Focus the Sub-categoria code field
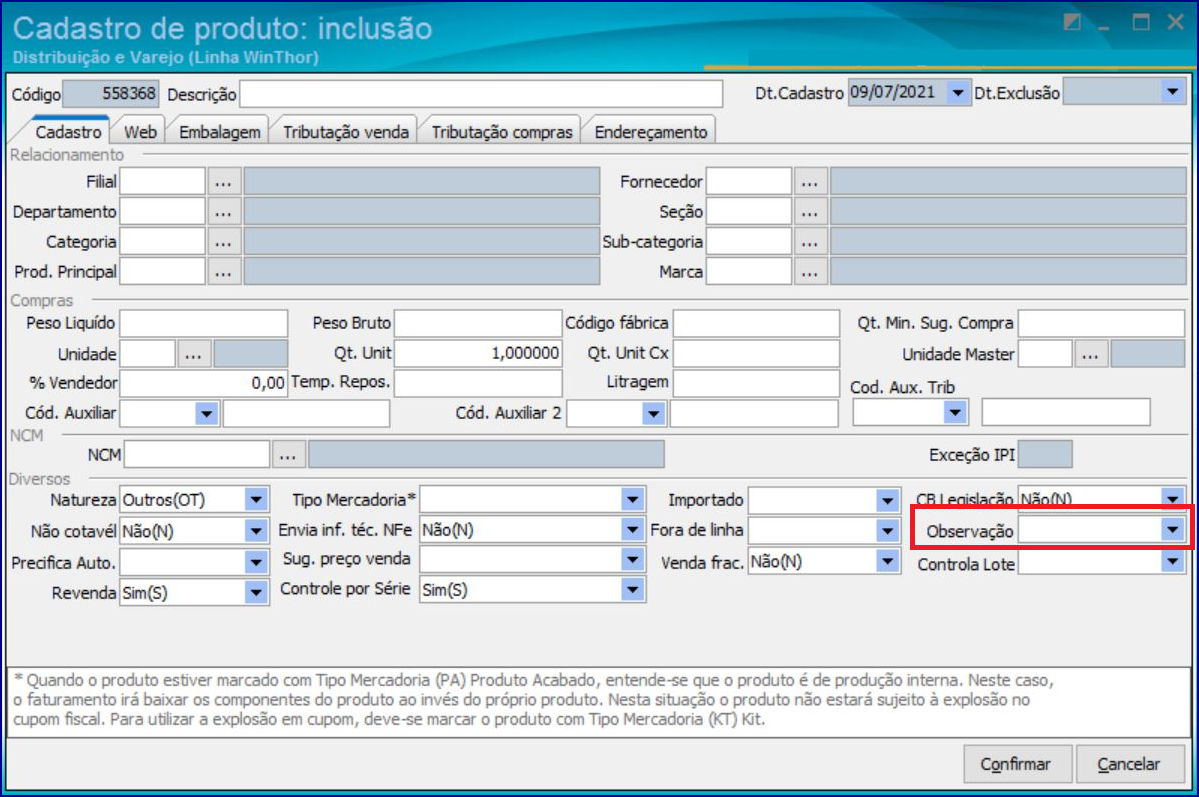1199x797 pixels. pos(749,242)
